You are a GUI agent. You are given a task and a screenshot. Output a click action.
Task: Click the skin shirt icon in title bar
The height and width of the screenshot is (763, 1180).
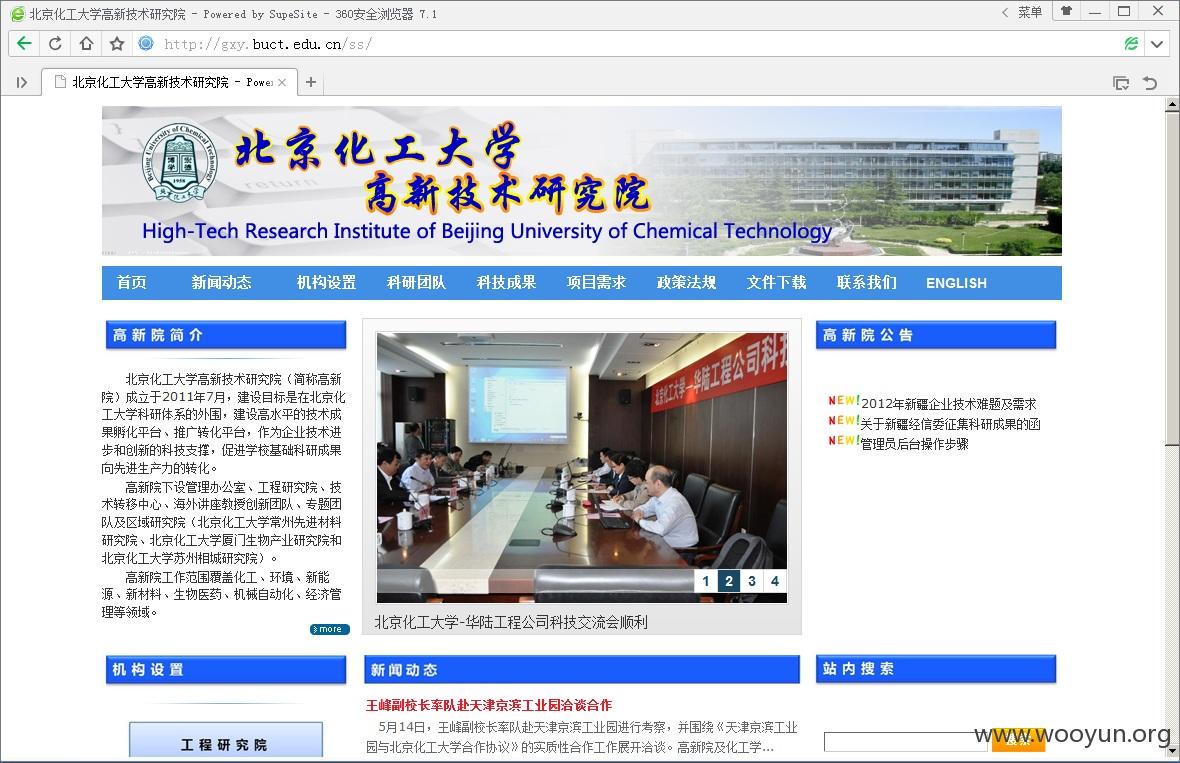tap(1066, 11)
